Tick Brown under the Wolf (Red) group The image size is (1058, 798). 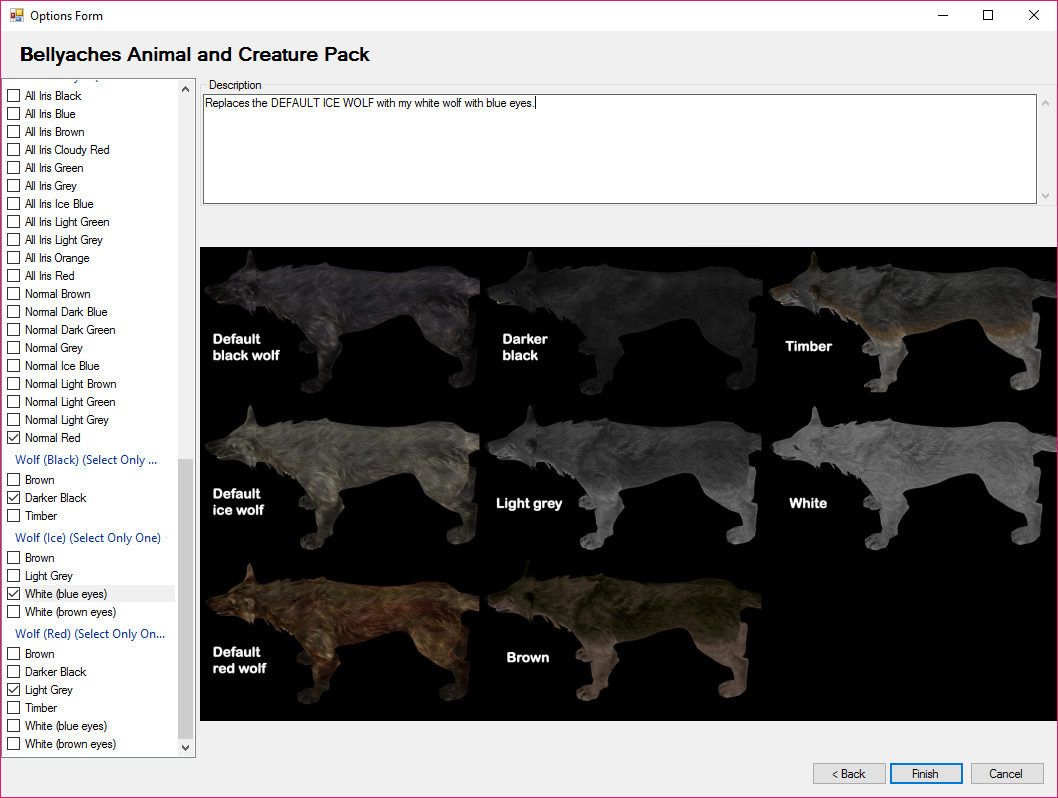[x=13, y=654]
